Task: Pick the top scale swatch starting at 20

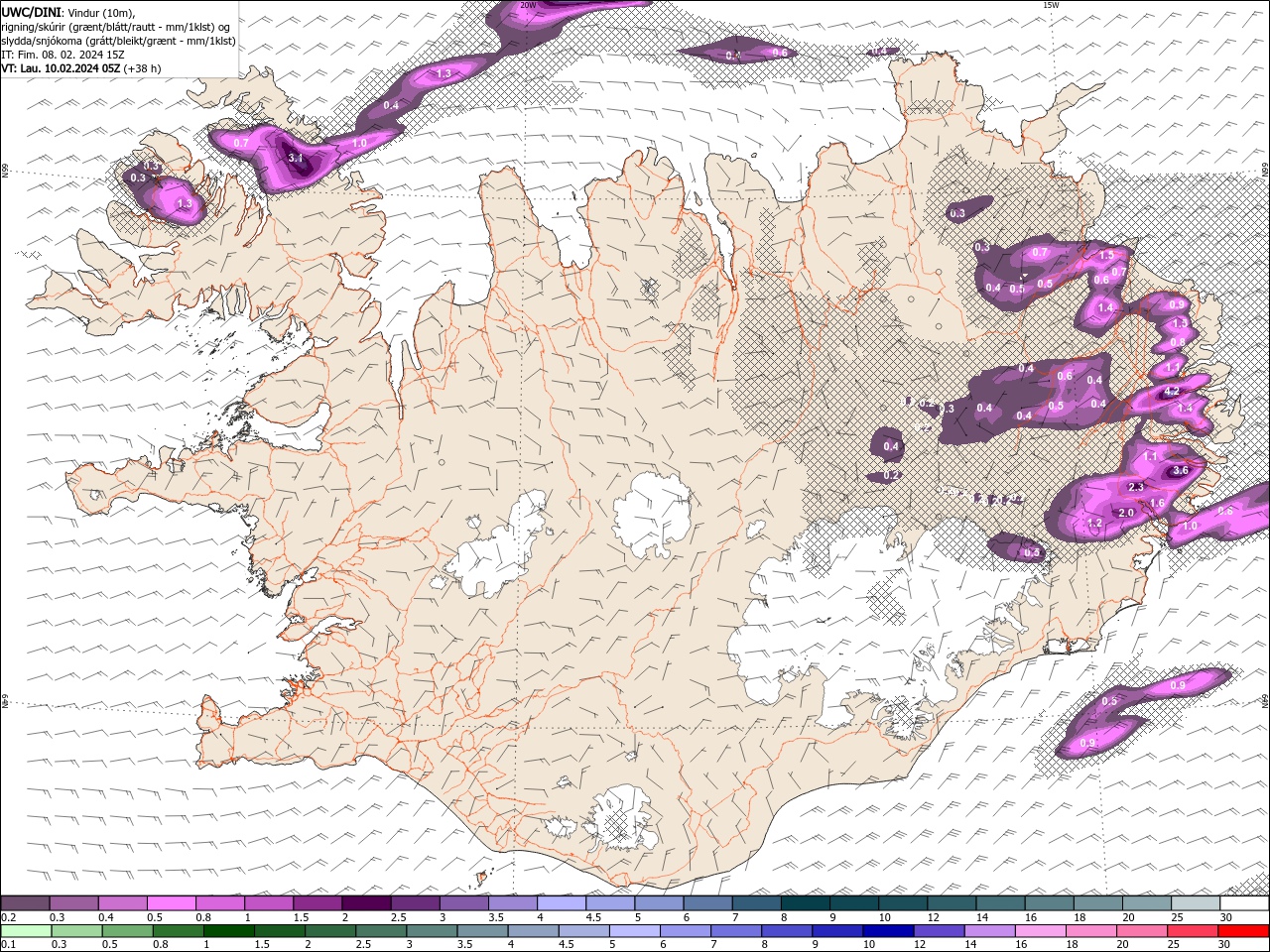Action: click(x=1147, y=903)
